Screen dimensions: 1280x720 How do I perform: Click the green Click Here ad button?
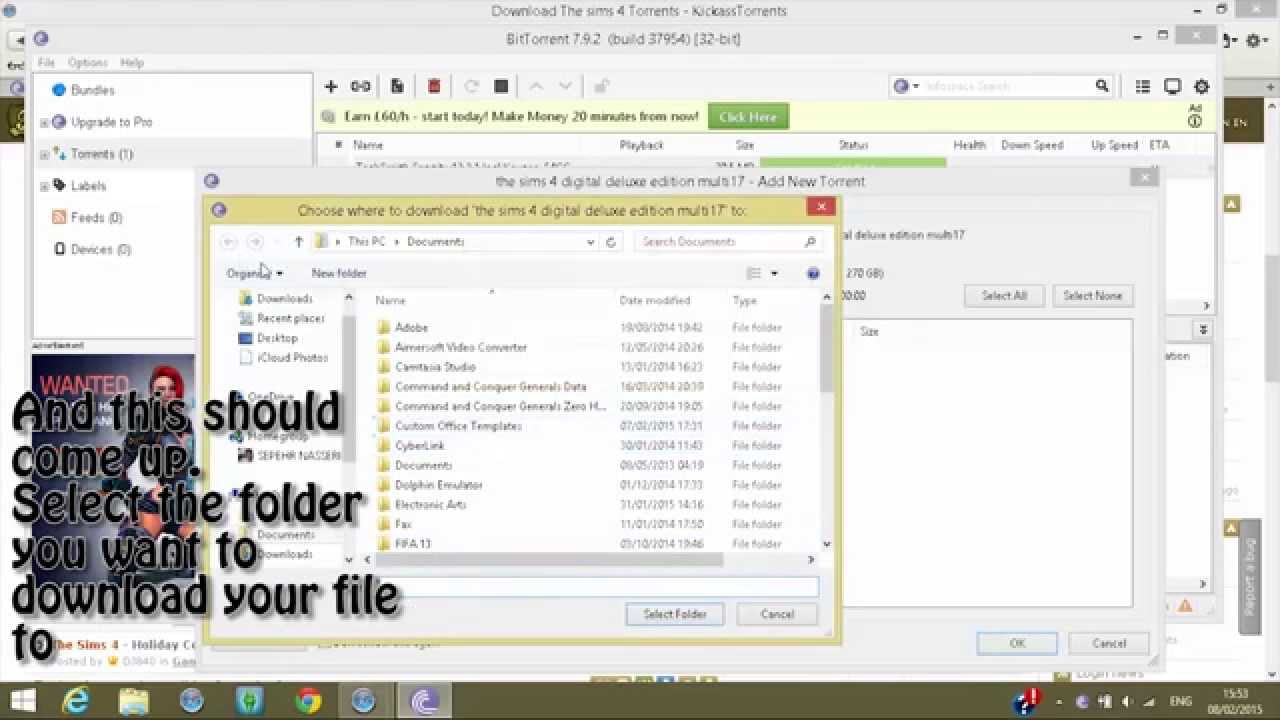tap(748, 116)
